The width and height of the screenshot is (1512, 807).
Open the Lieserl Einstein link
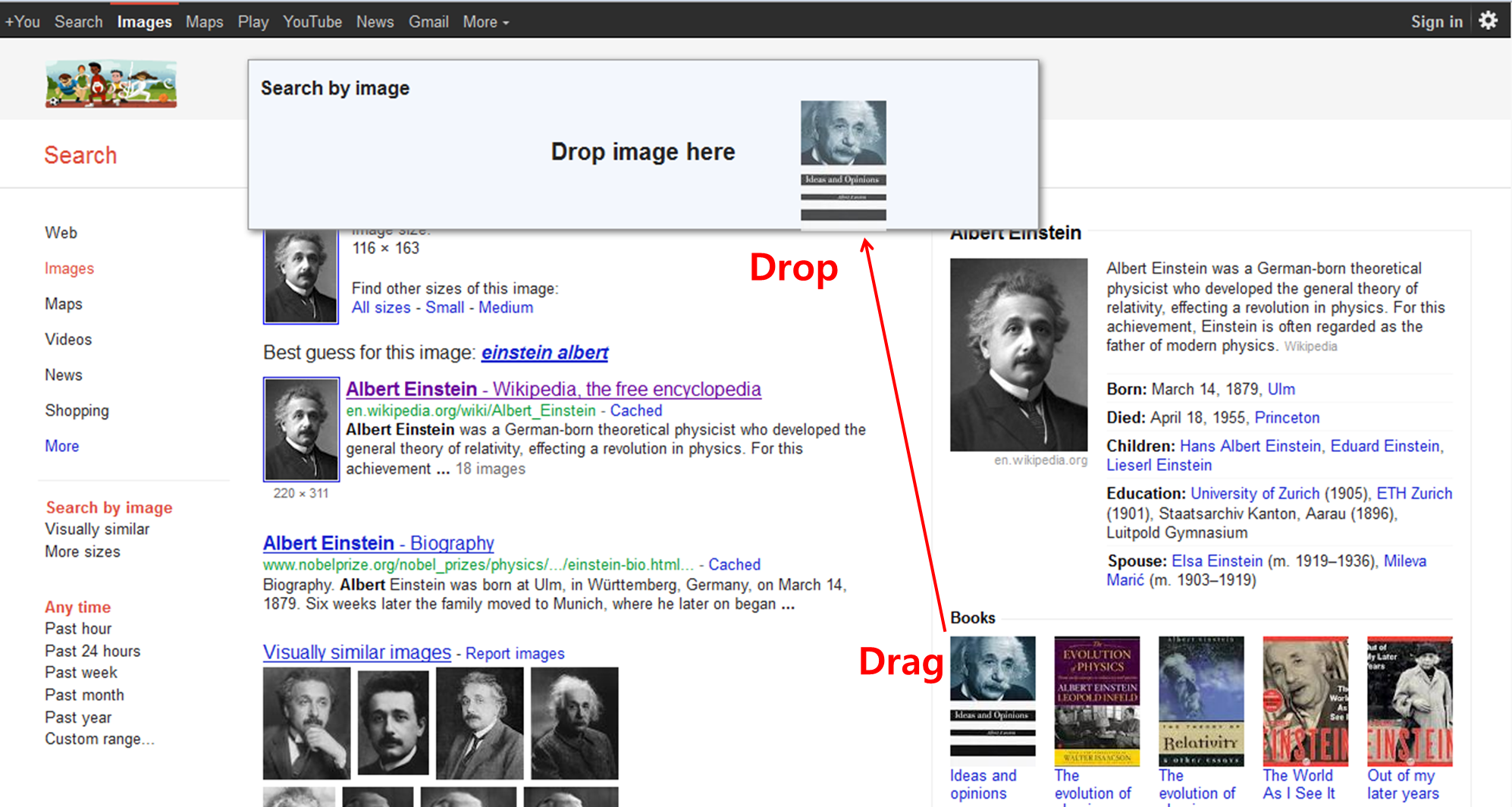pos(1159,466)
